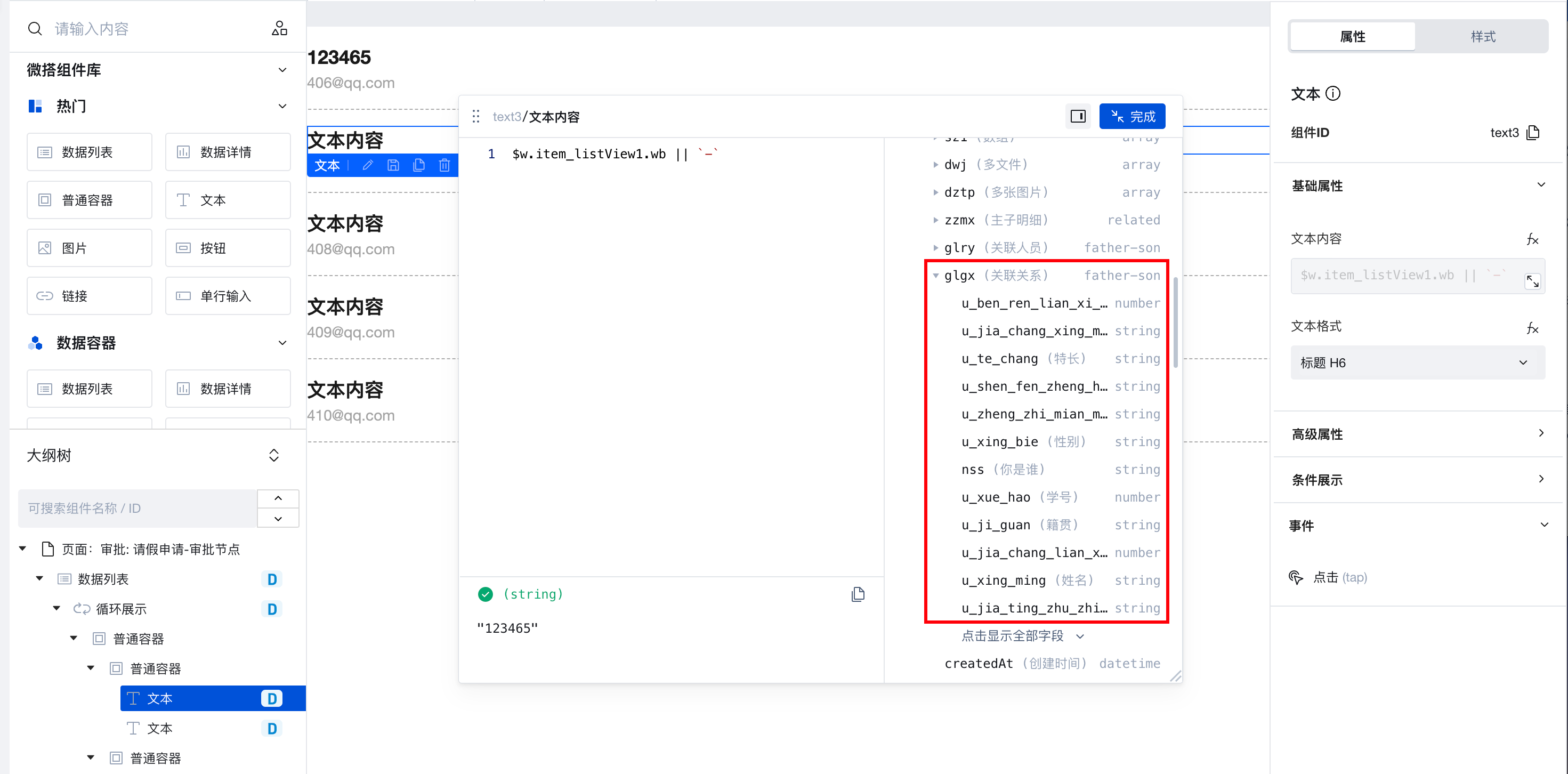
Task: Switch to the 样式 tab
Action: pyautogui.click(x=1482, y=37)
